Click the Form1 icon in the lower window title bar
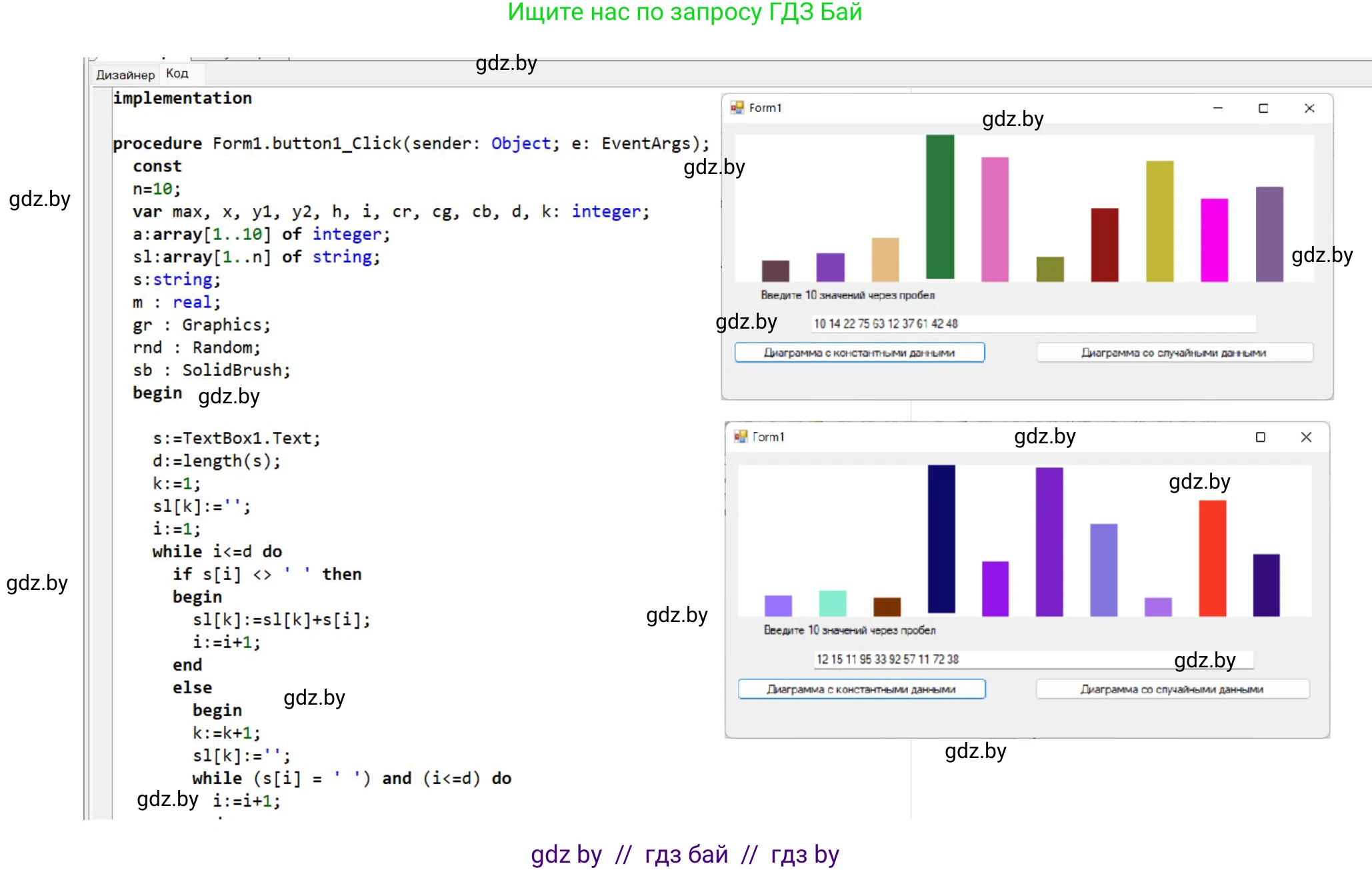Viewport: 1372px width, 870px height. point(741,437)
